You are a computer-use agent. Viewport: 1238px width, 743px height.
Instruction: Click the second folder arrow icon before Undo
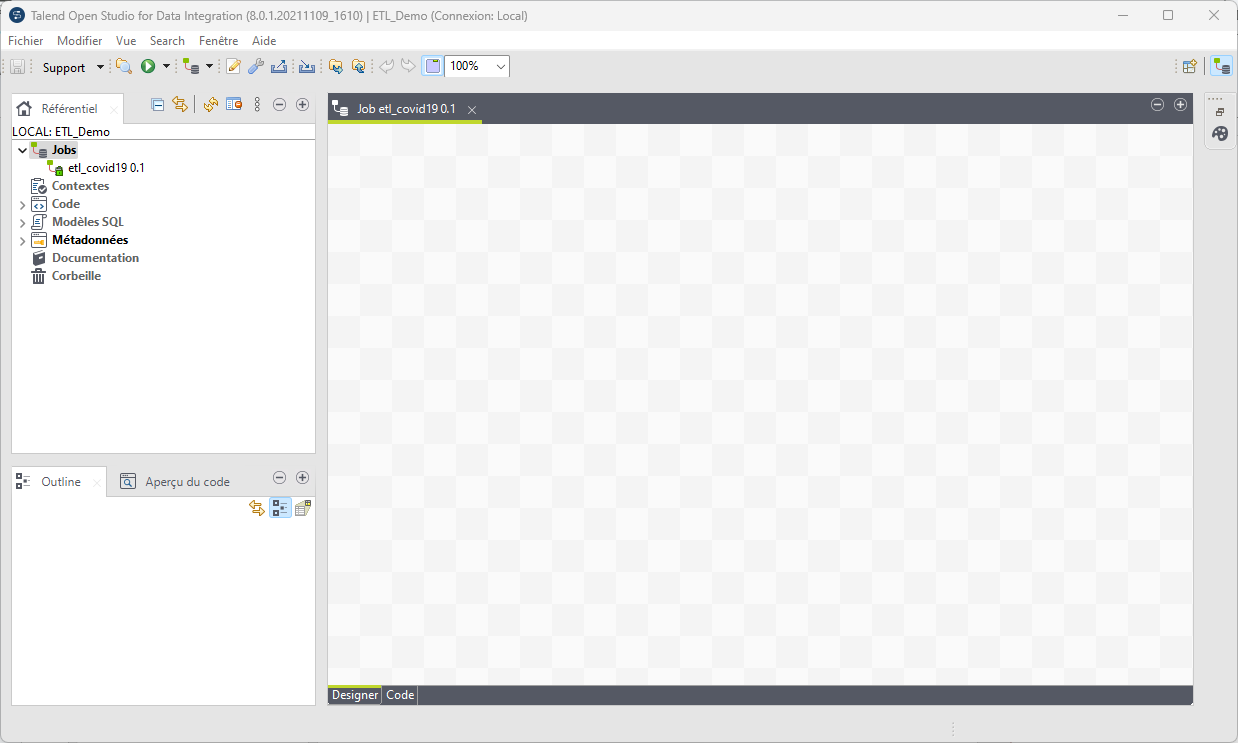(358, 67)
